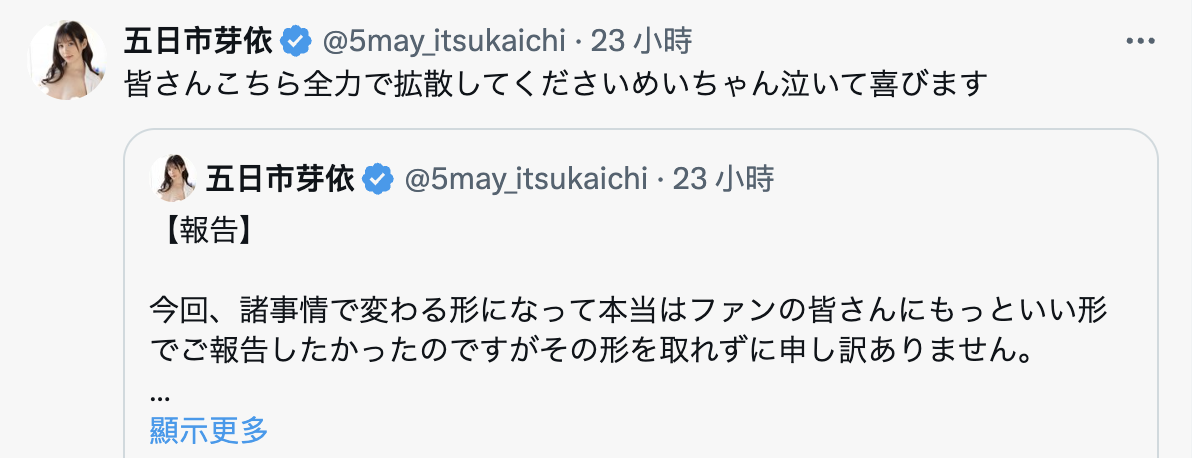Click the main post text starting 皆さんこちら全力で
Viewport: 1192px width, 458px height.
(x=555, y=83)
